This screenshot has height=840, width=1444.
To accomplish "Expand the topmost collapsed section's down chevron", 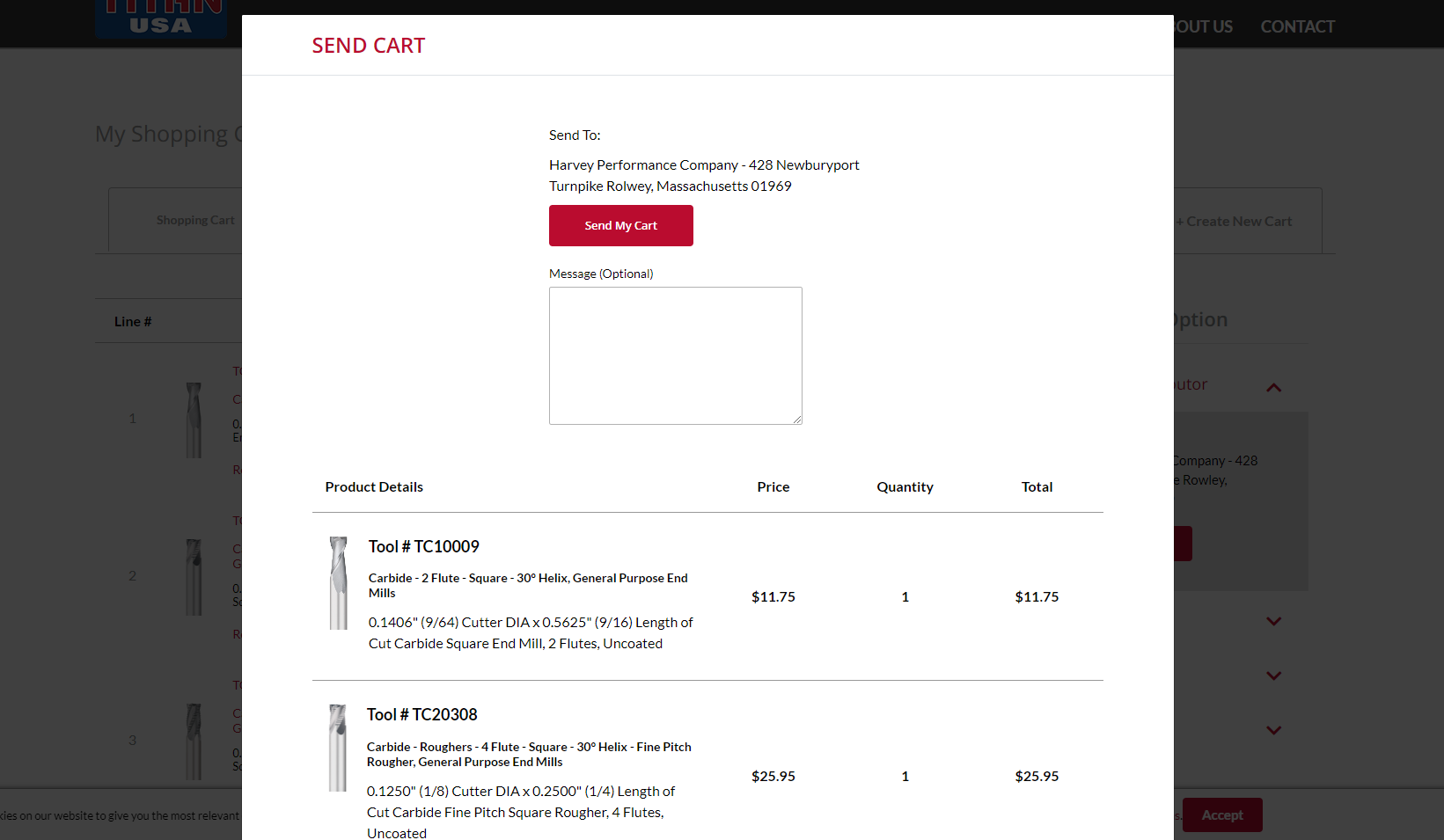I will [1273, 621].
